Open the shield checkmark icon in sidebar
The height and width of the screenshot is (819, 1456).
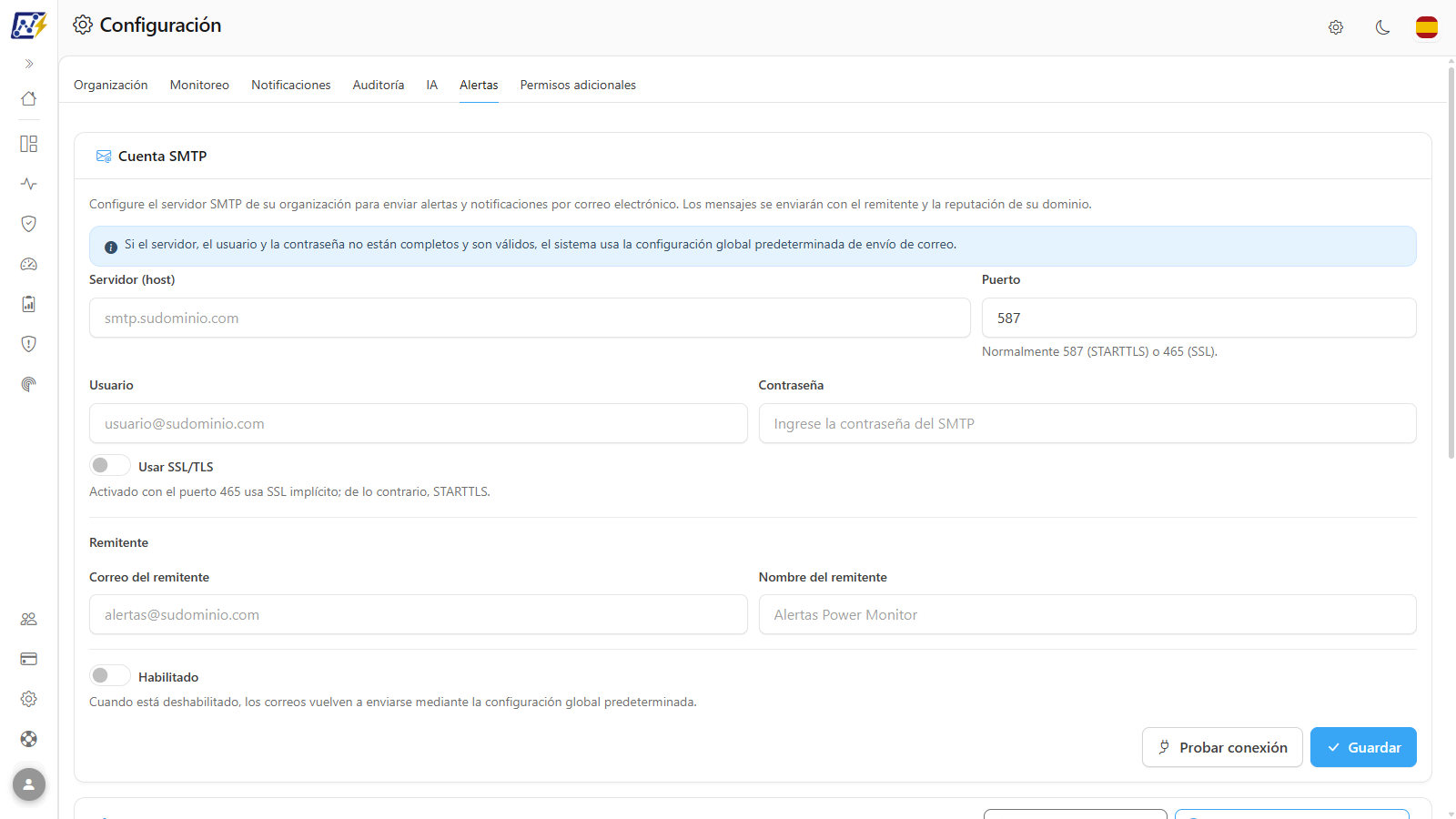tap(29, 224)
